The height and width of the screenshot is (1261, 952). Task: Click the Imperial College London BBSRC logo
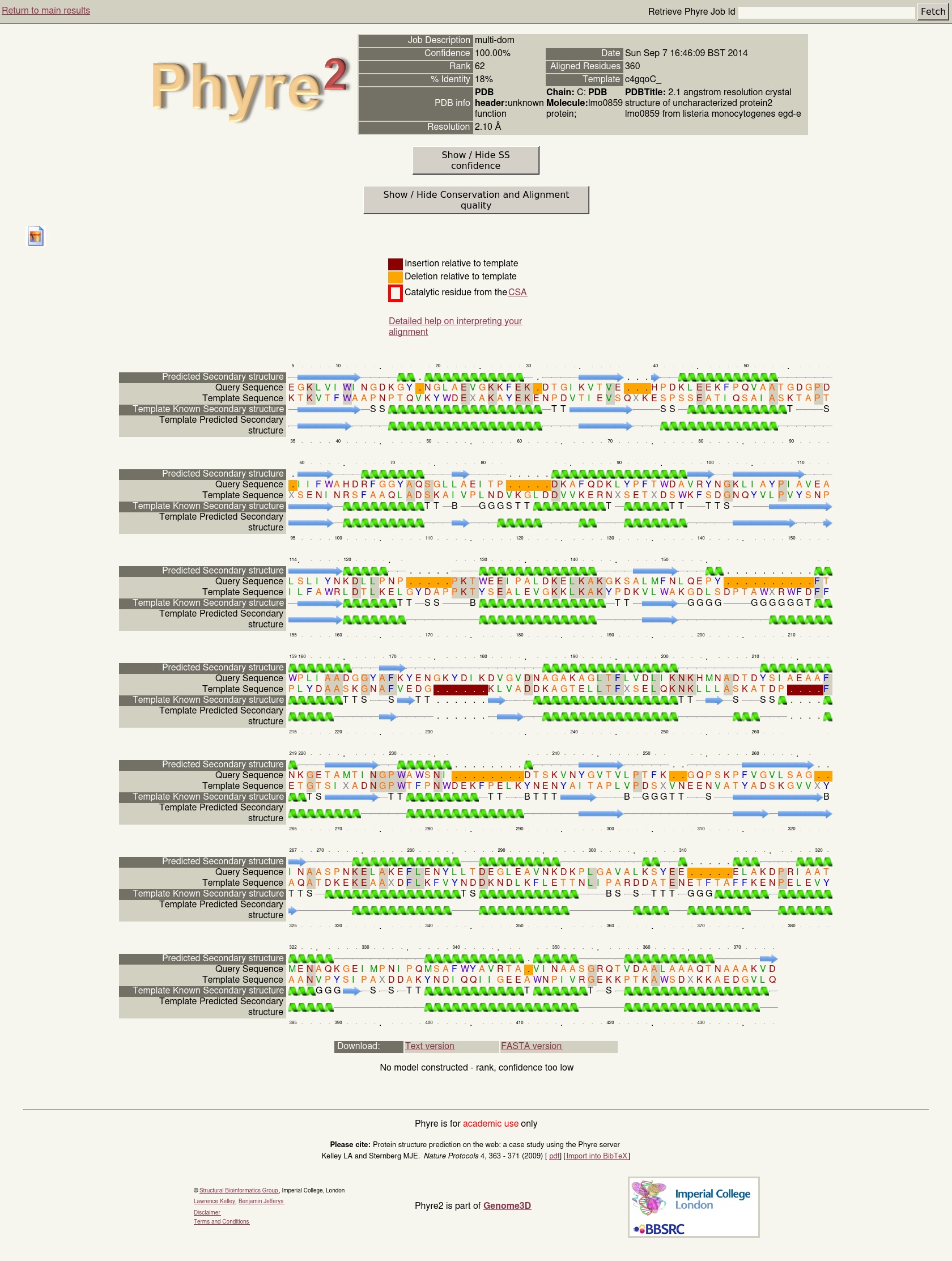(693, 1207)
